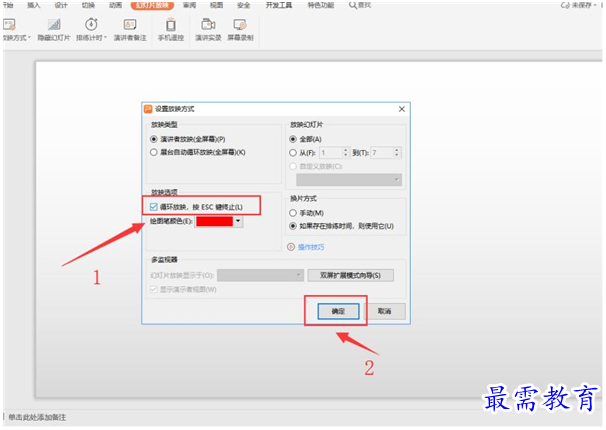Select 展台自动循环放映(全屏幕) radio button
This screenshot has height=430, width=606.
pos(154,152)
